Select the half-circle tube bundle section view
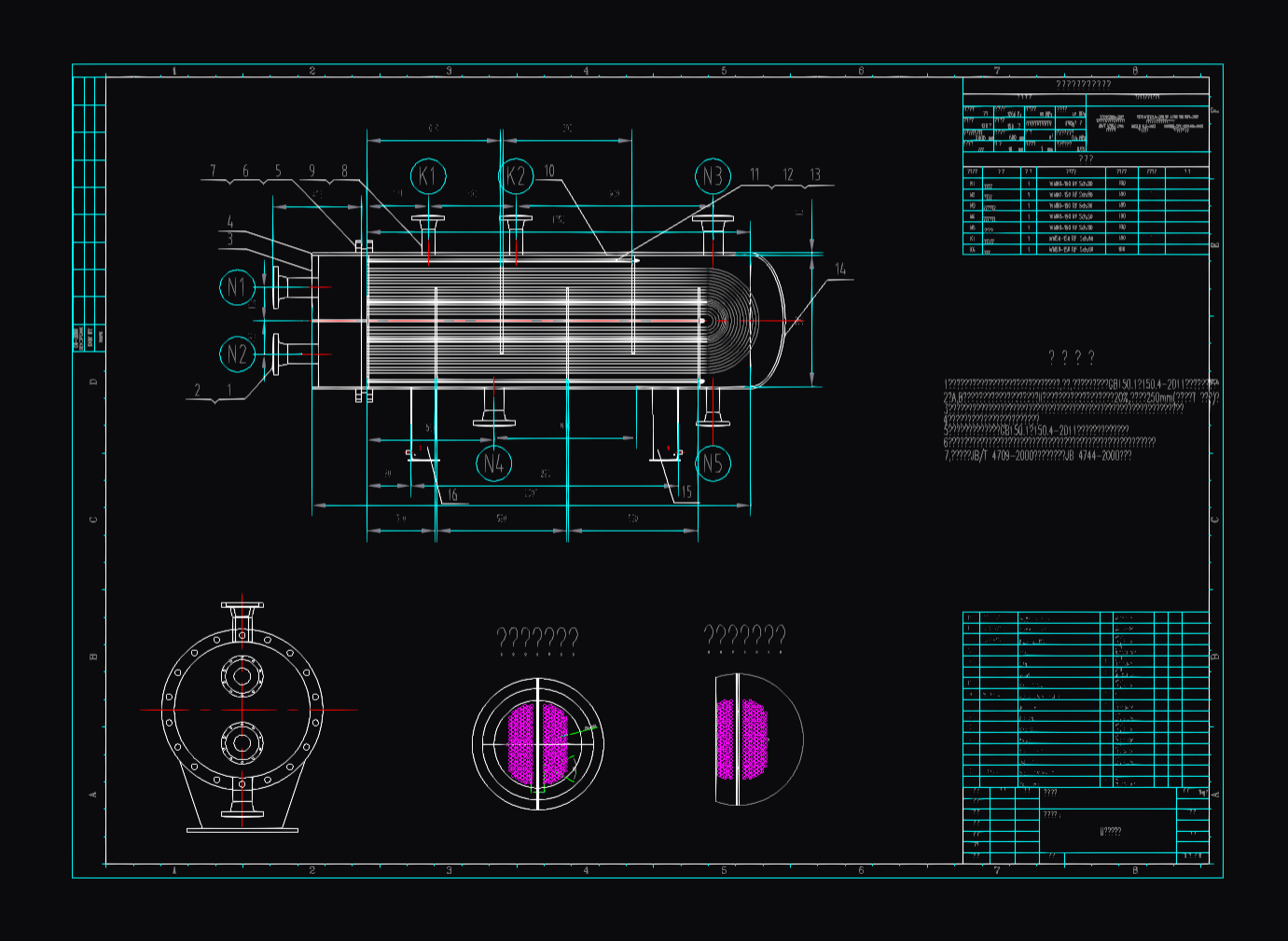 (759, 740)
